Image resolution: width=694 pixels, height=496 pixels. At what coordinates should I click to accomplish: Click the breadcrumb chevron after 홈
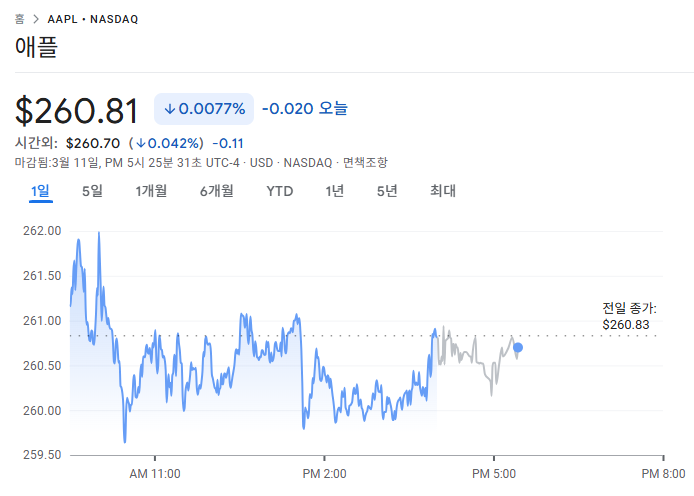point(36,19)
